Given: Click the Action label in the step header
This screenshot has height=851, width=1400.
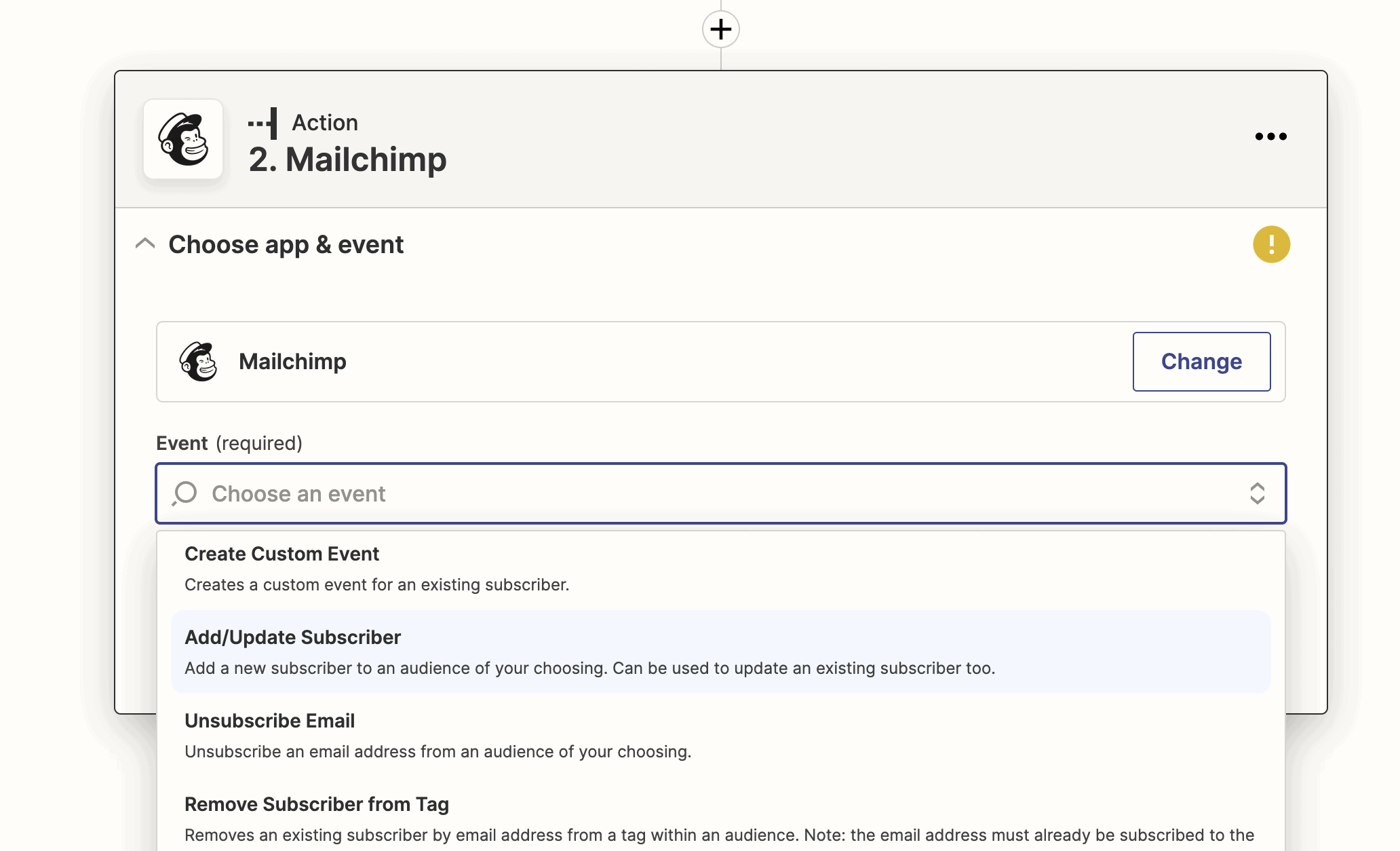Looking at the screenshot, I should coord(325,123).
